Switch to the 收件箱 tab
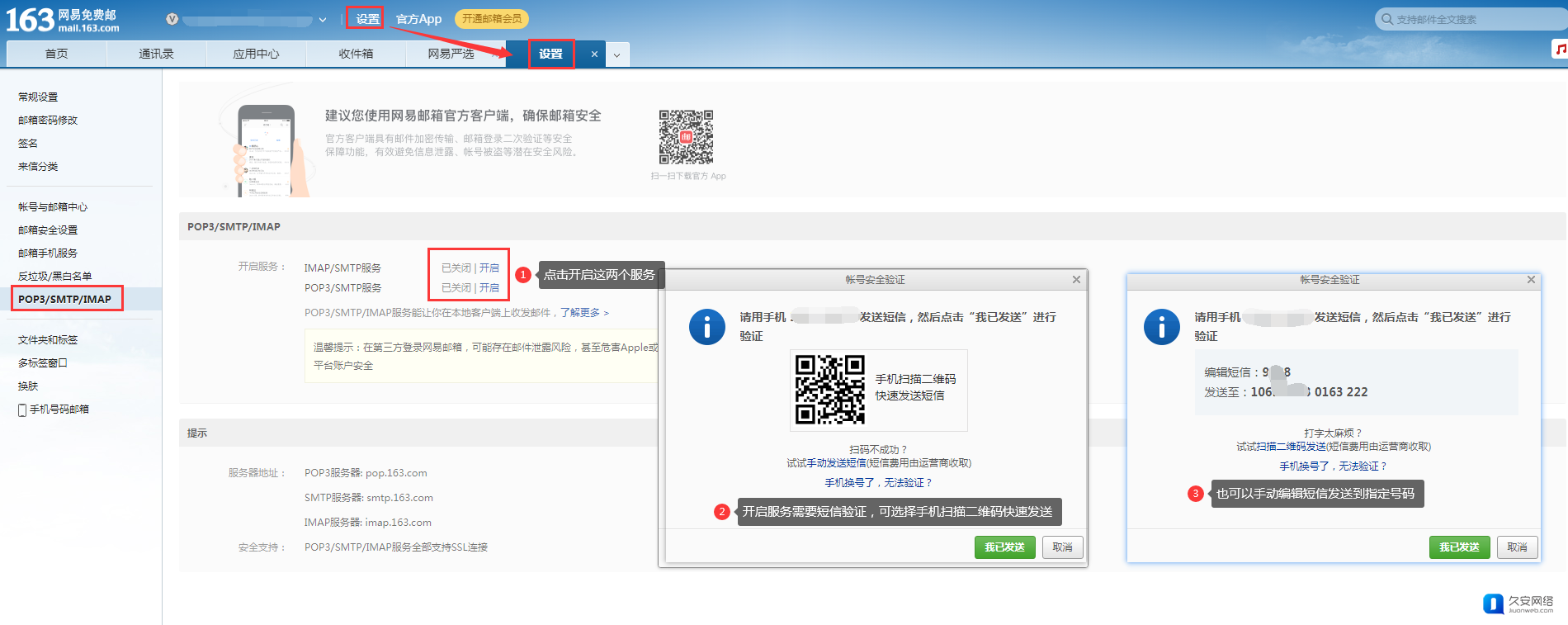Viewport: 1568px width, 625px height. click(356, 54)
